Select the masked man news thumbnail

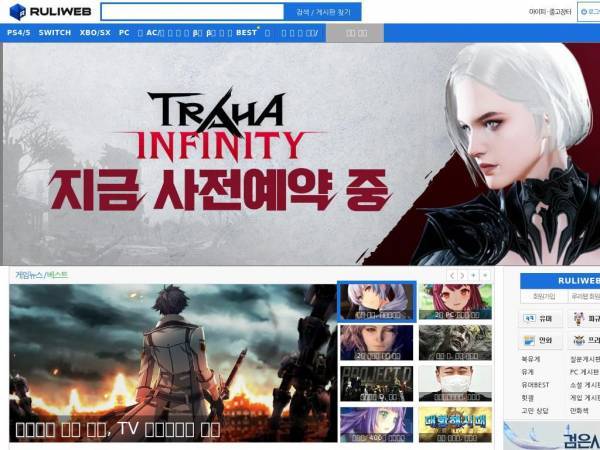coord(455,383)
